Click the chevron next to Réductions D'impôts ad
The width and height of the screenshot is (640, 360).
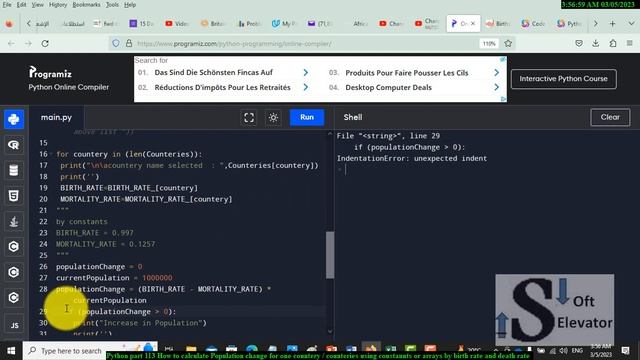coord(306,87)
